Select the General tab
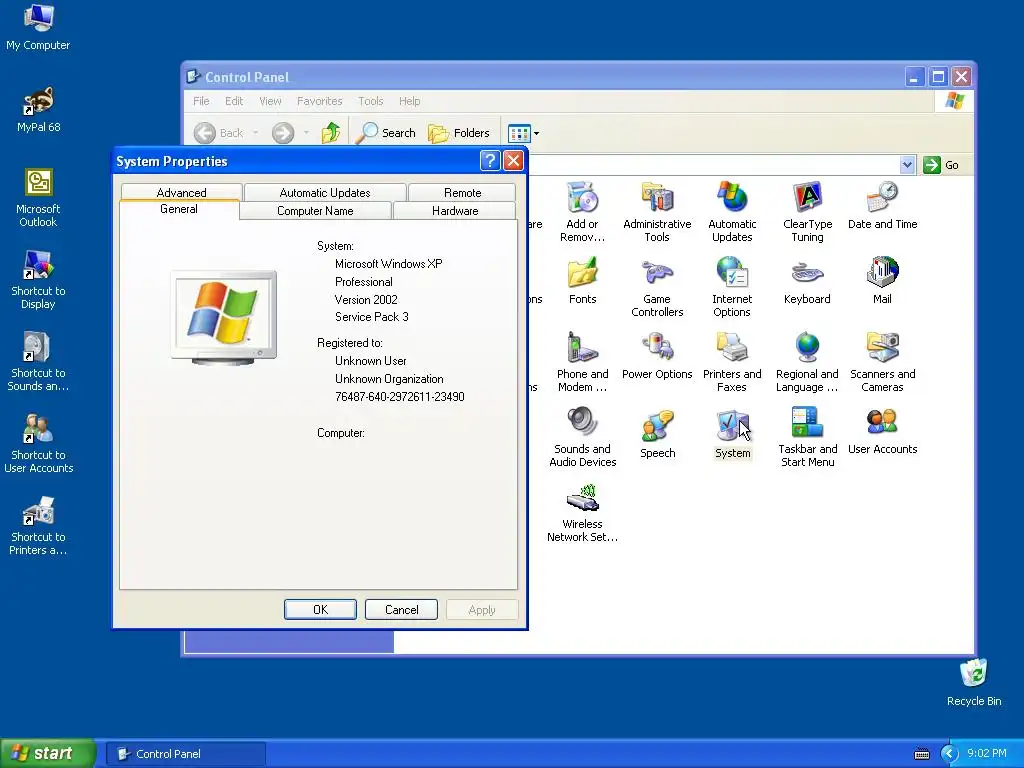1024x768 pixels. pos(179,209)
